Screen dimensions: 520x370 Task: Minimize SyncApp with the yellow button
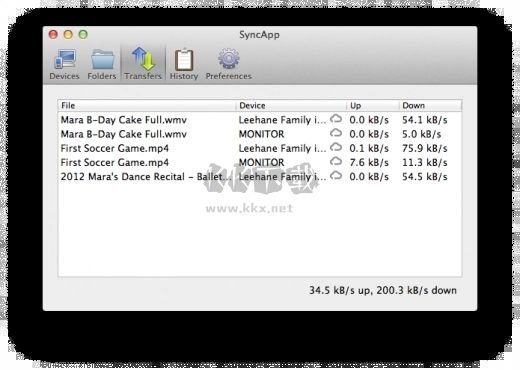(68, 34)
